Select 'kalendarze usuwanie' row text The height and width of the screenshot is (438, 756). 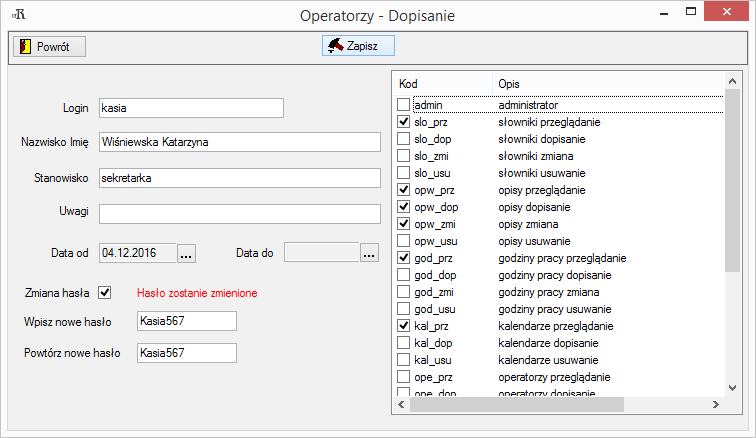548,360
